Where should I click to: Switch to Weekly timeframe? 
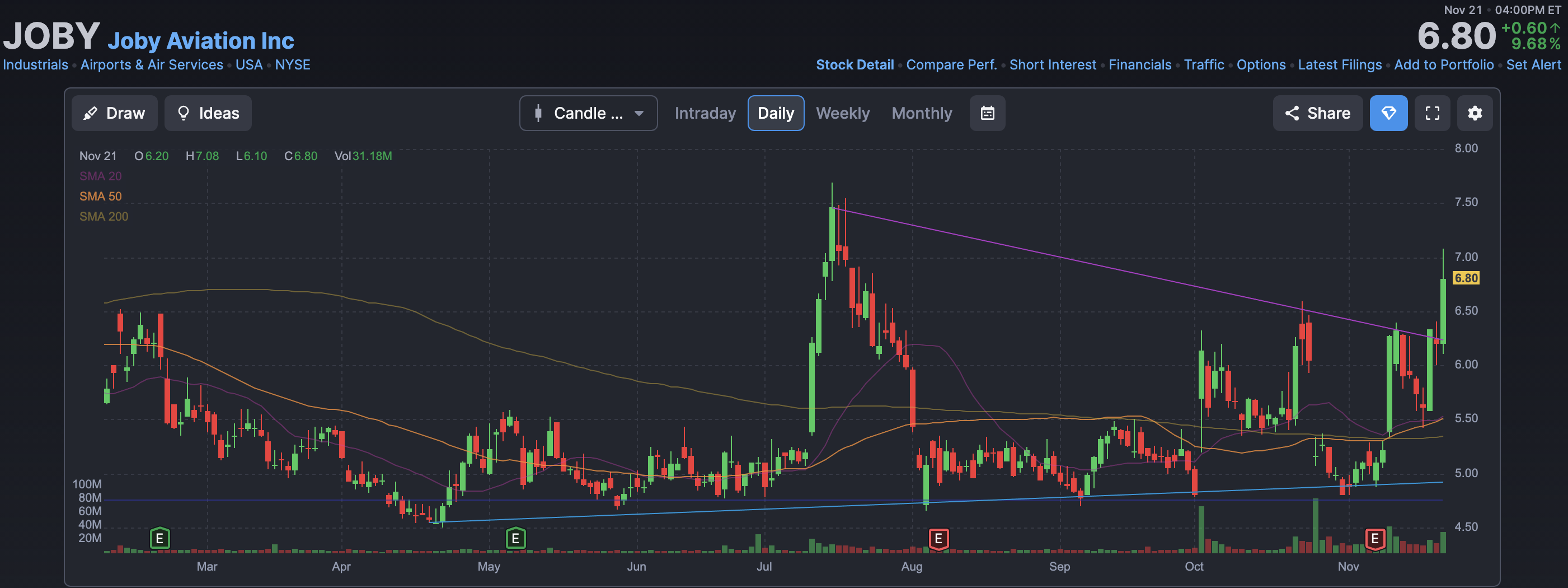click(x=842, y=113)
